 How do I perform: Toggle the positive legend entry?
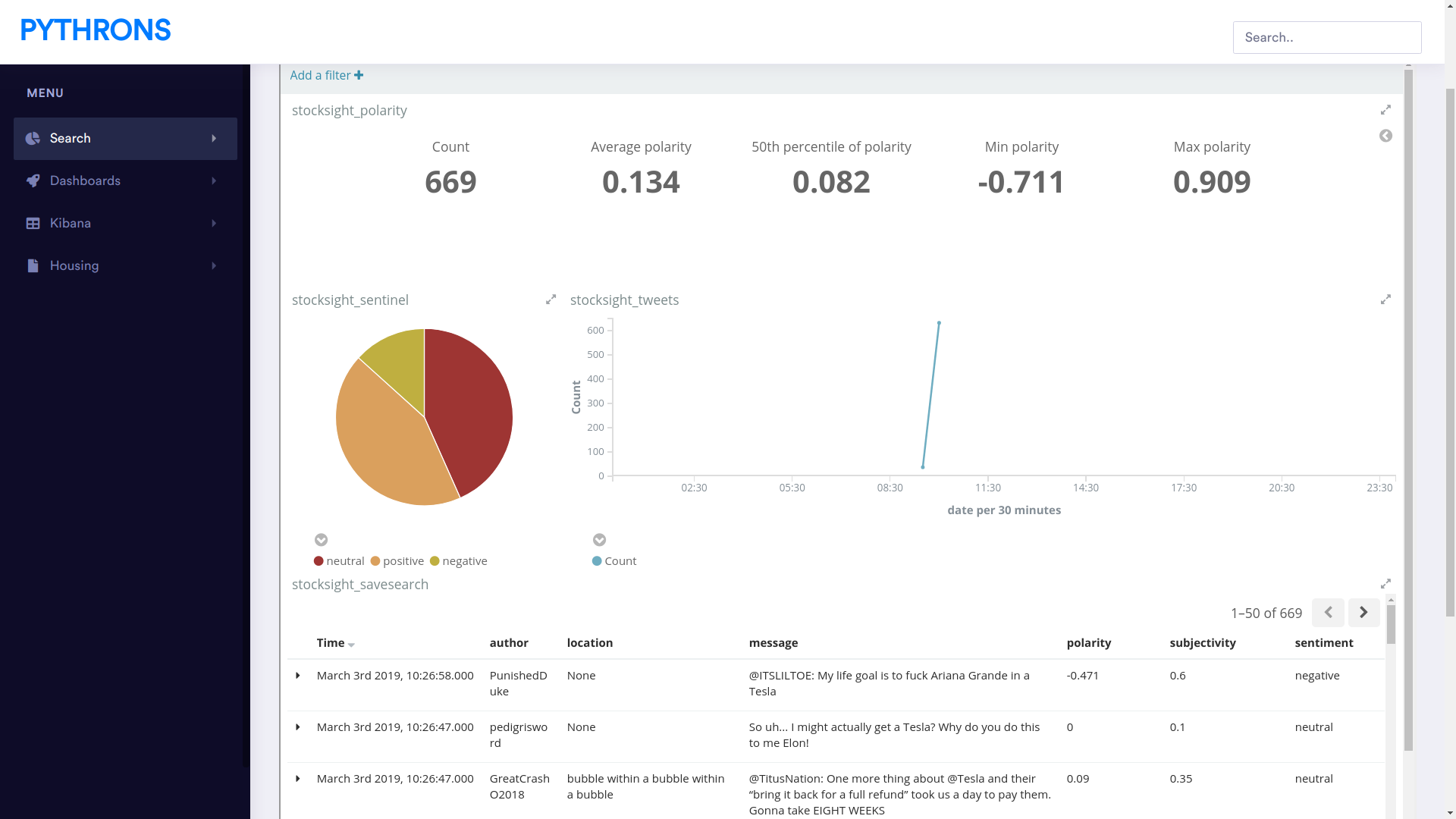click(x=397, y=561)
